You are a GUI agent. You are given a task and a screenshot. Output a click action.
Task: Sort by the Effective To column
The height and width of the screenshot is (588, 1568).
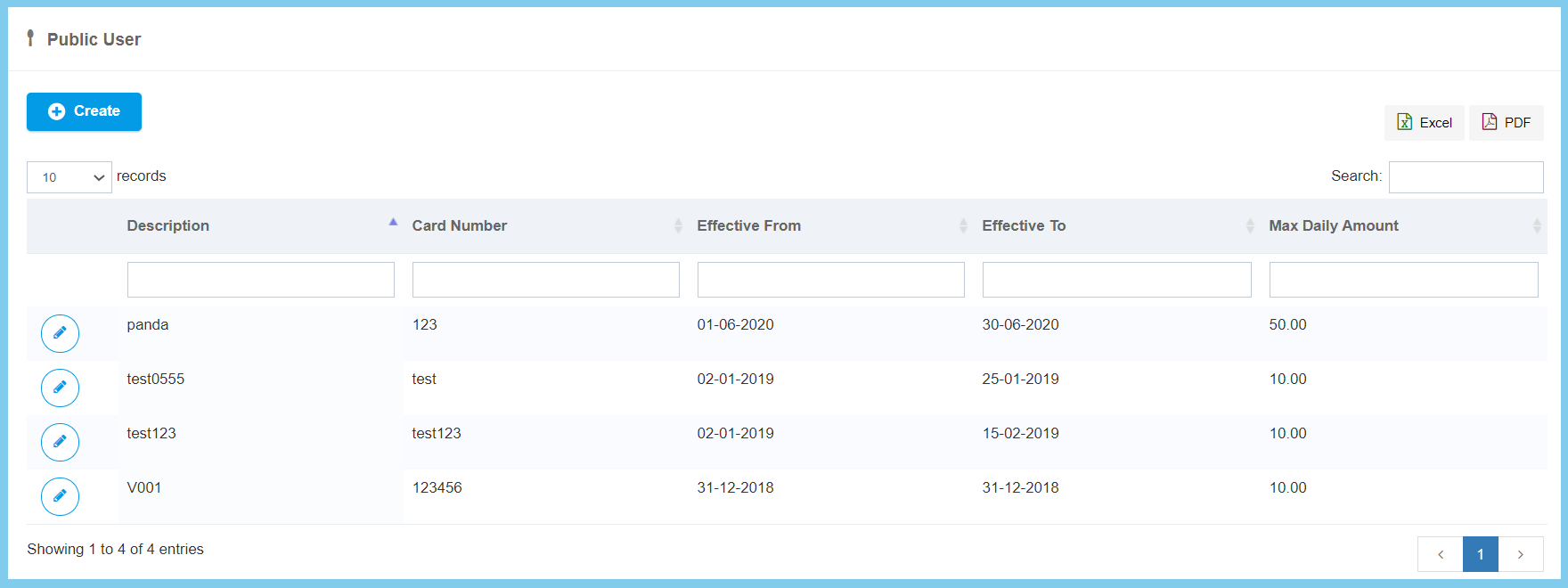(x=1024, y=226)
